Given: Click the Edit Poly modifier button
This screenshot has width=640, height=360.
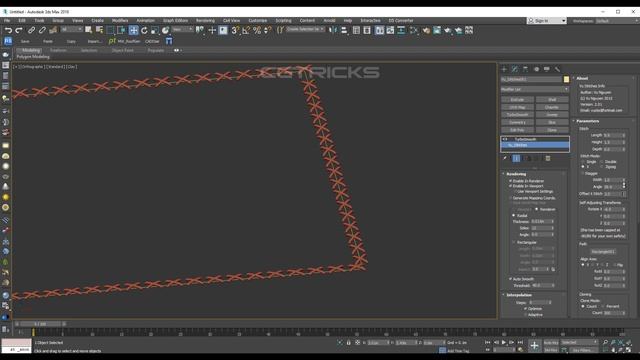Looking at the screenshot, I should pos(517,130).
